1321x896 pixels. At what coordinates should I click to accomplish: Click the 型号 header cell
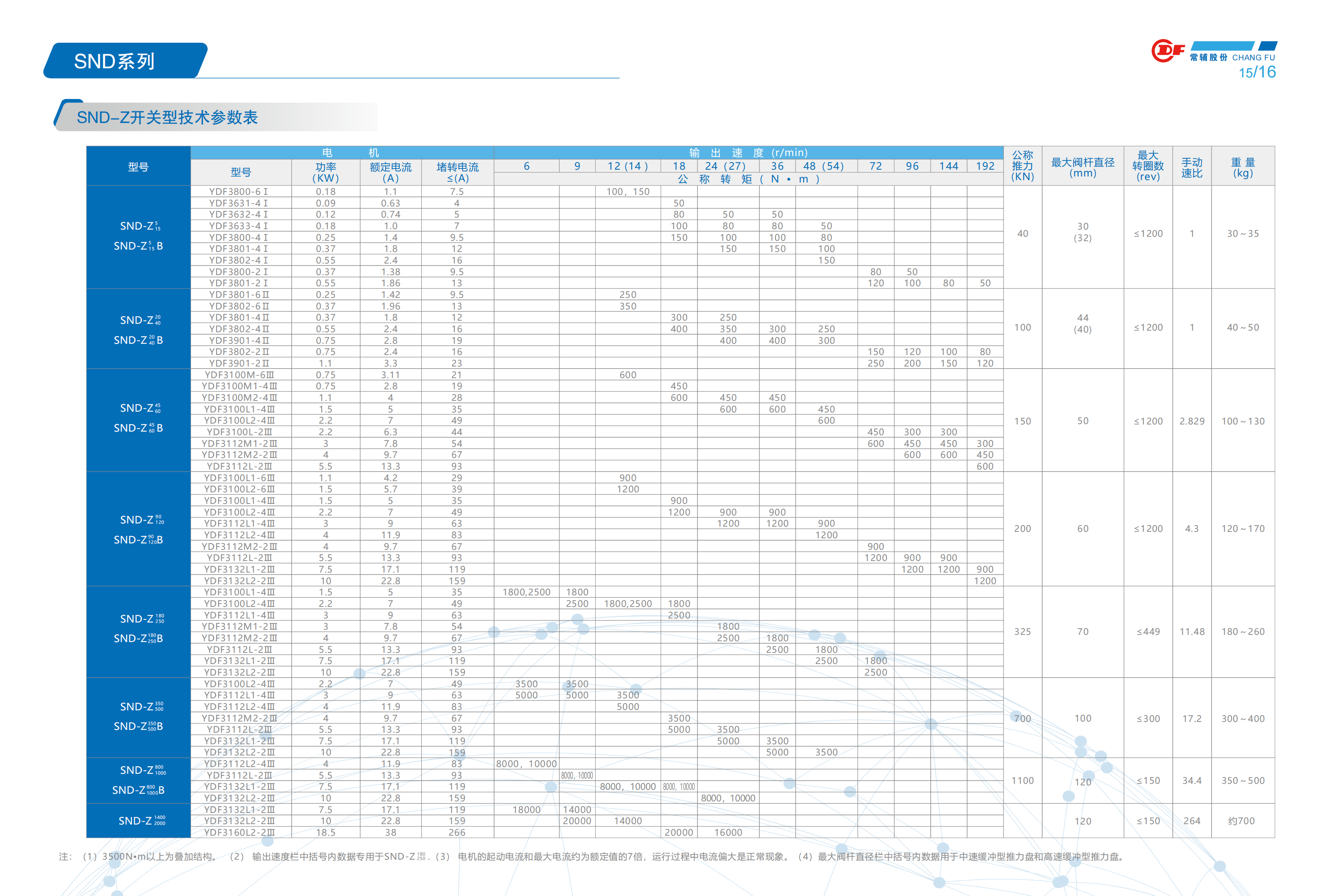[138, 167]
